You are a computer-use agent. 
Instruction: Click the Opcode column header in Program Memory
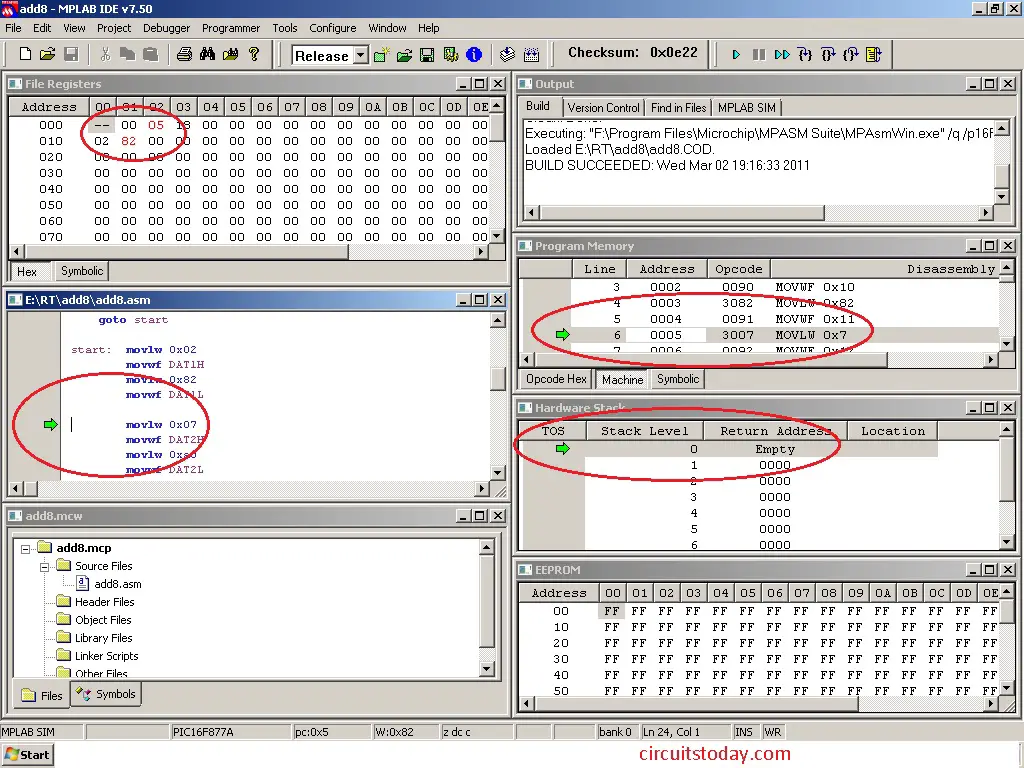pos(739,269)
